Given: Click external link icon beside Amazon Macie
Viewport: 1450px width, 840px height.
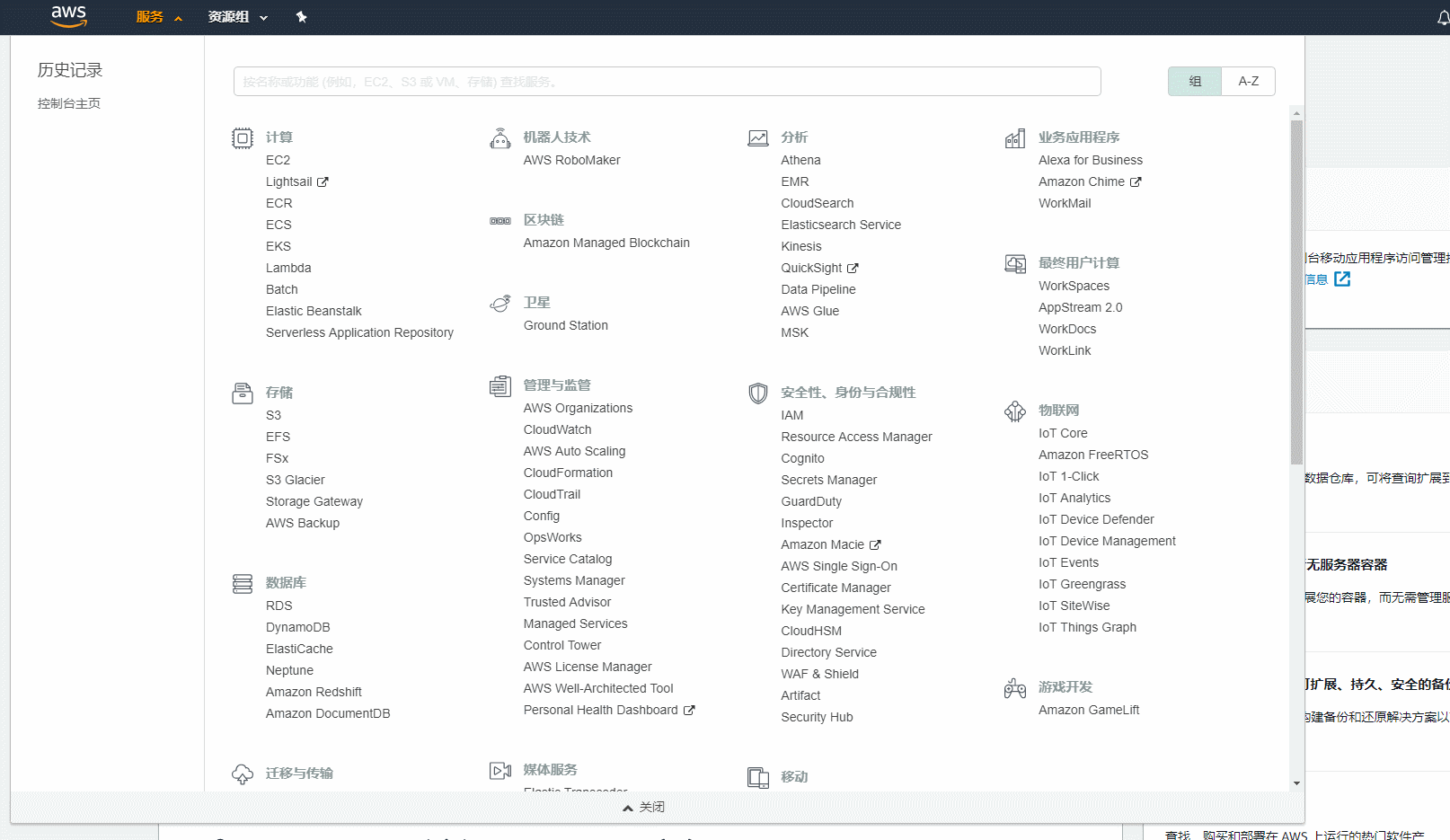Looking at the screenshot, I should 875,544.
